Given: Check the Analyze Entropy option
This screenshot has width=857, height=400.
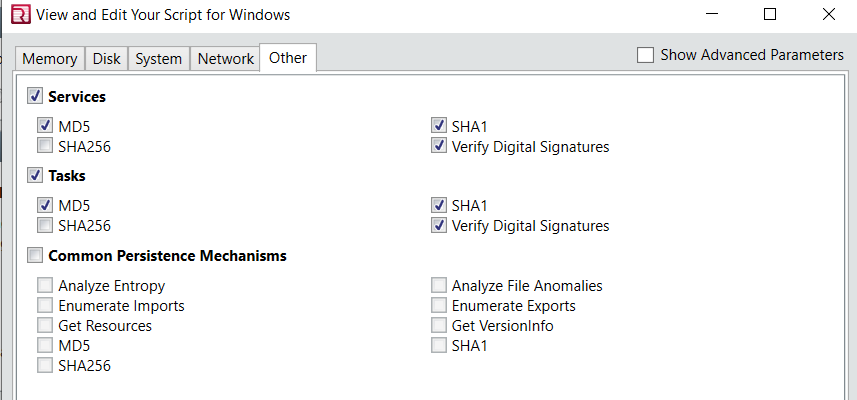Looking at the screenshot, I should coord(45,285).
